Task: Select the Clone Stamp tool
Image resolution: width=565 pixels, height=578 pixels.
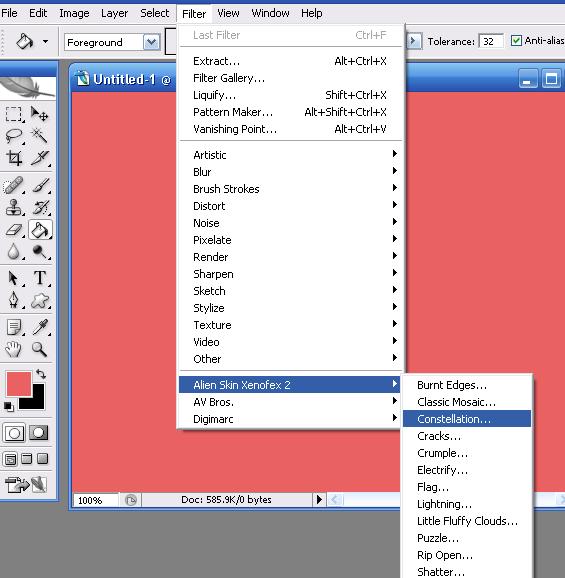Action: [14, 208]
